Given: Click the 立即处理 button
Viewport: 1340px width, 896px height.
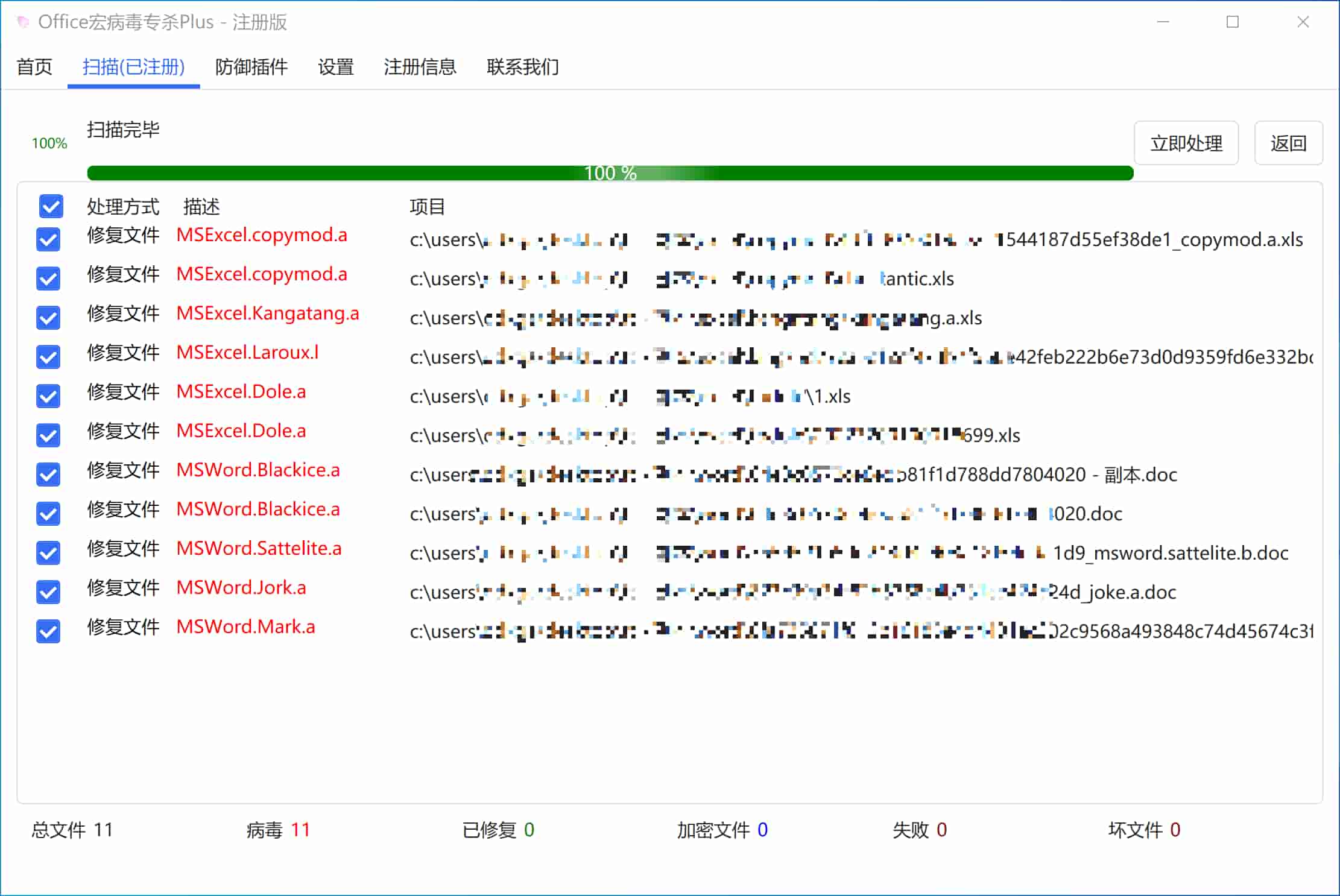Looking at the screenshot, I should (x=1186, y=144).
